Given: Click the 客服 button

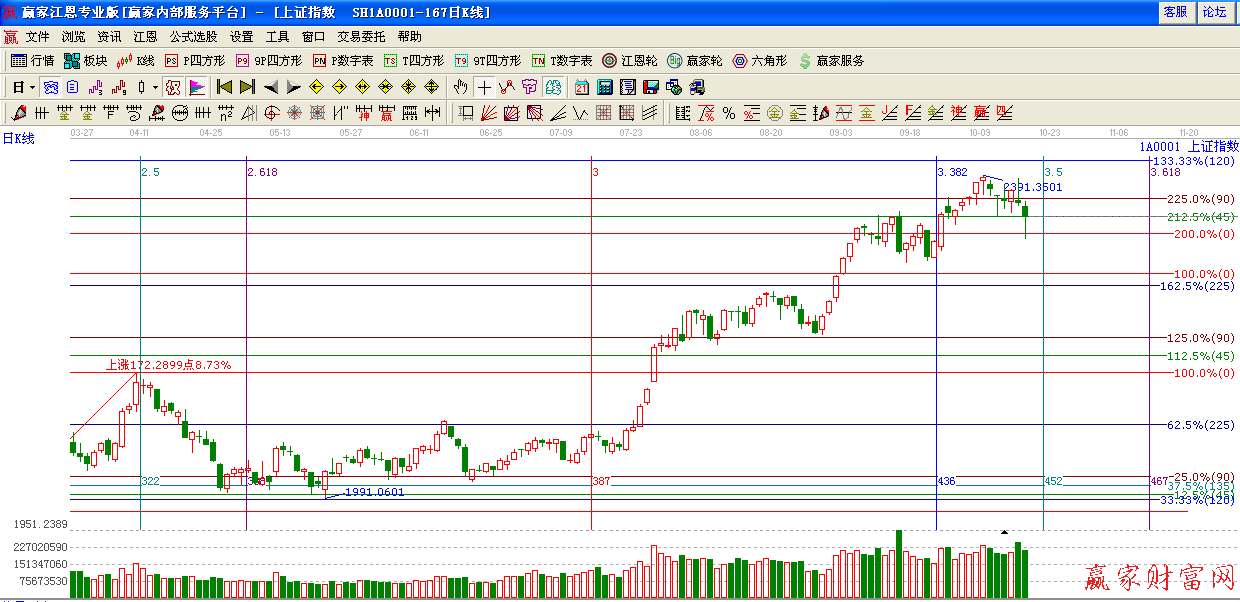Looking at the screenshot, I should 1175,12.
